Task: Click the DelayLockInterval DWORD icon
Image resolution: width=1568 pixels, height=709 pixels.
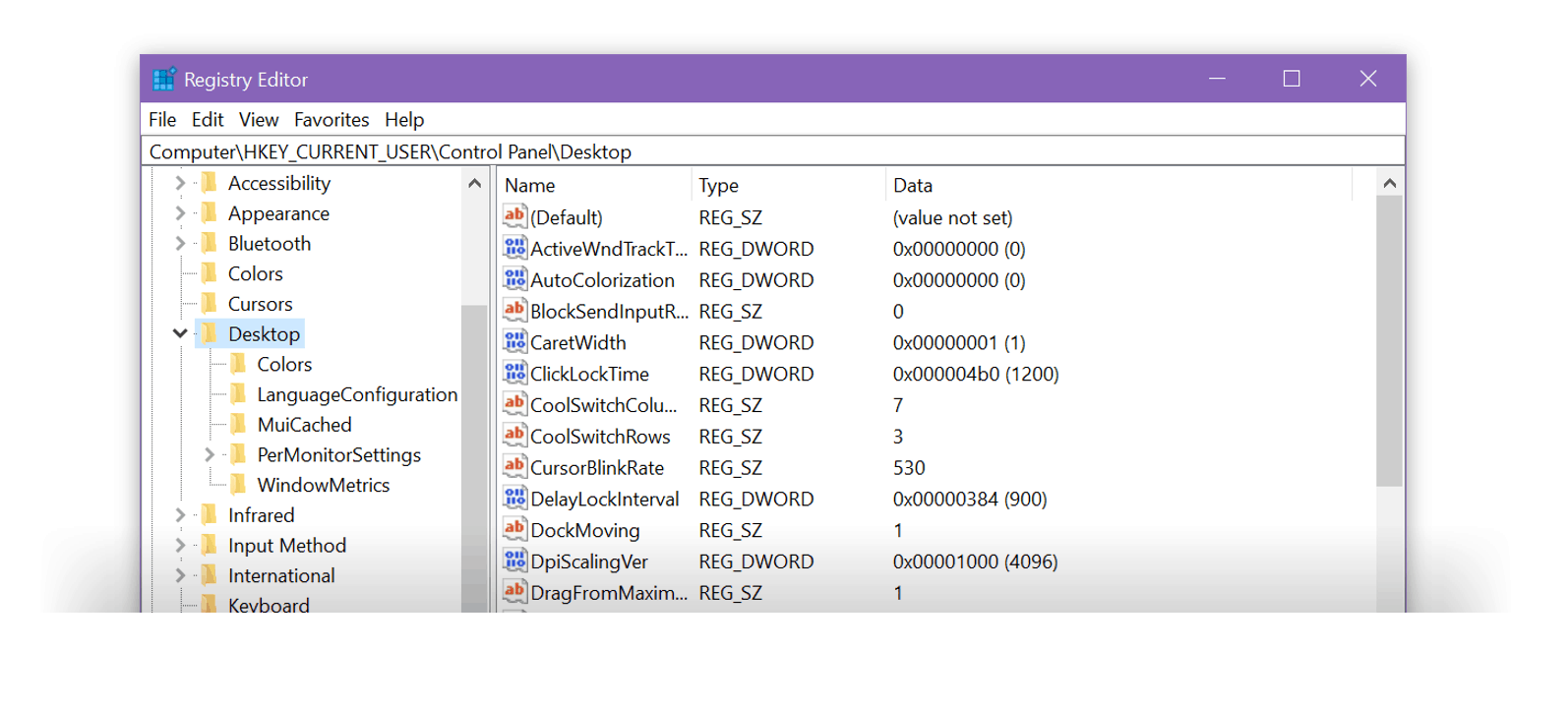Action: click(514, 499)
